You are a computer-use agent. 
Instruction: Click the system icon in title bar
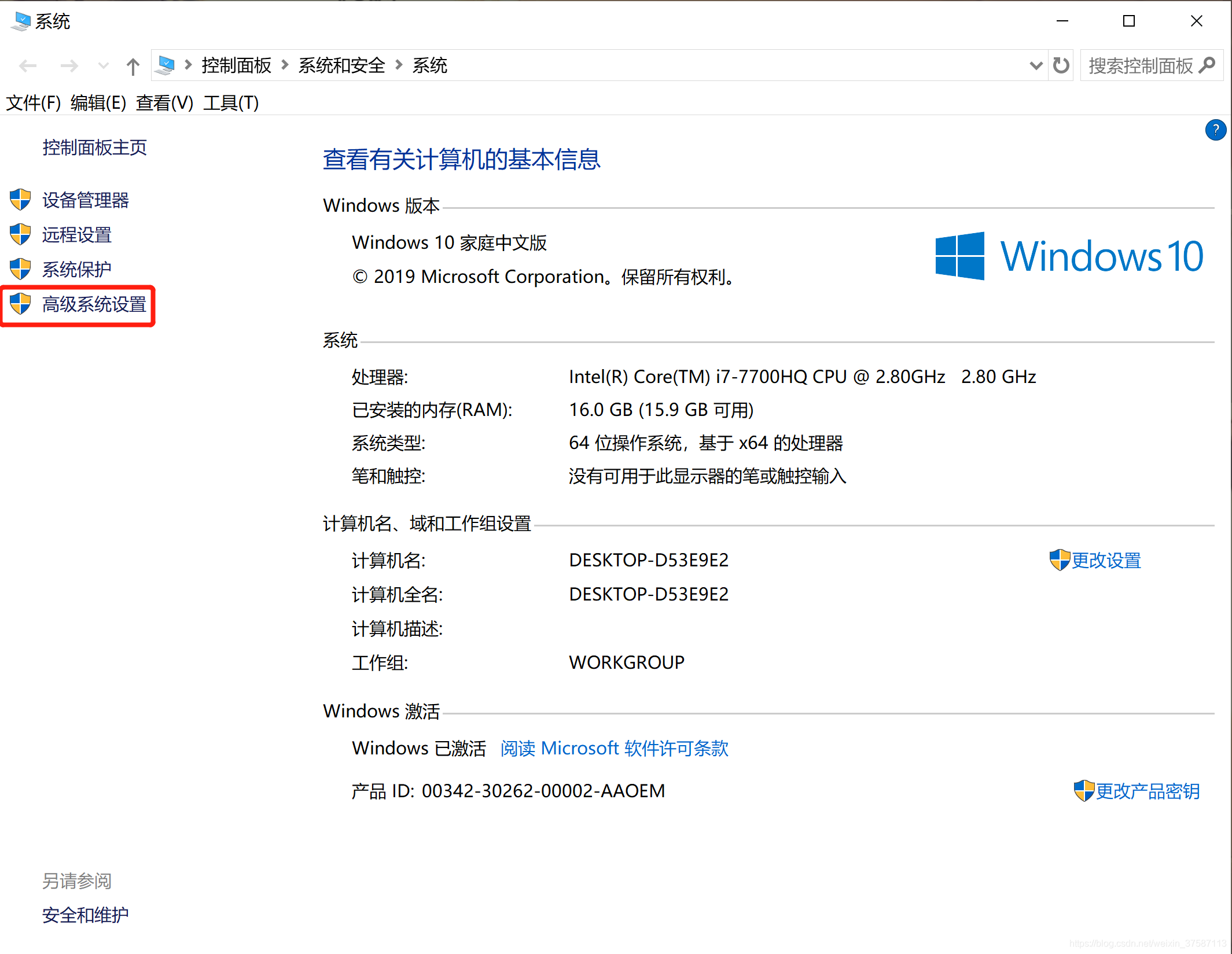pyautogui.click(x=21, y=21)
